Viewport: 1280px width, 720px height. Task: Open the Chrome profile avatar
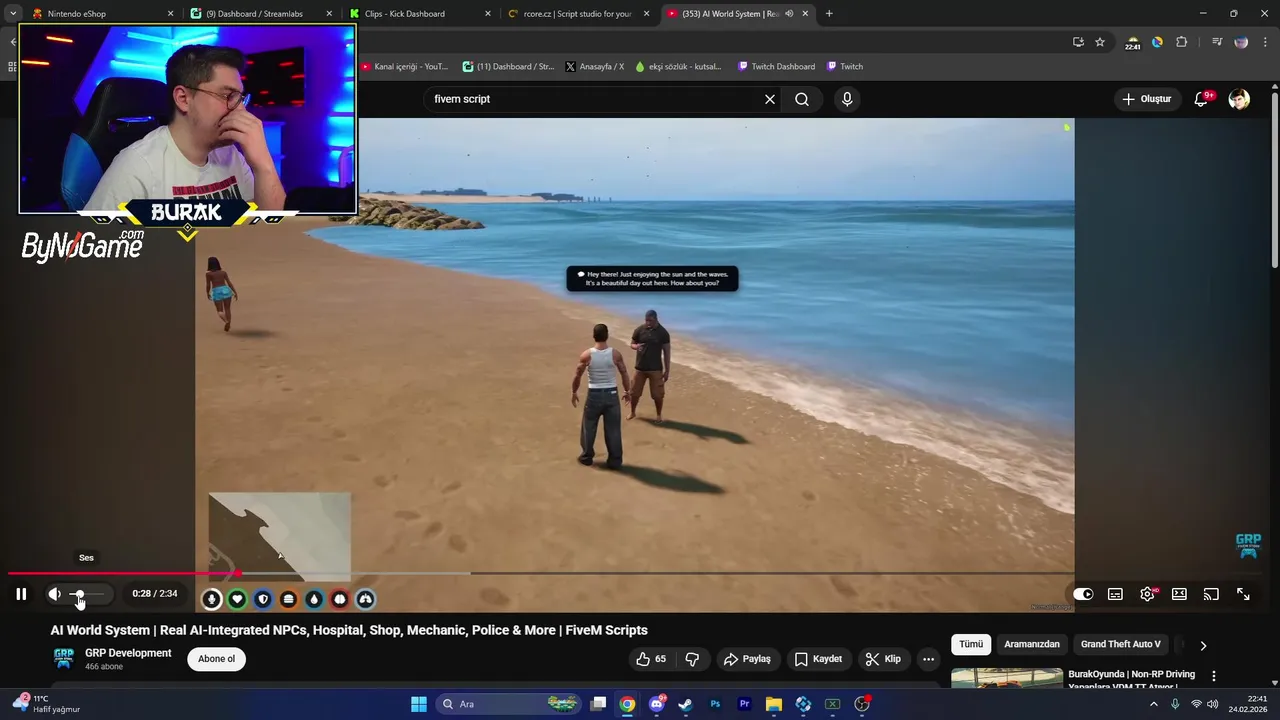point(1241,42)
